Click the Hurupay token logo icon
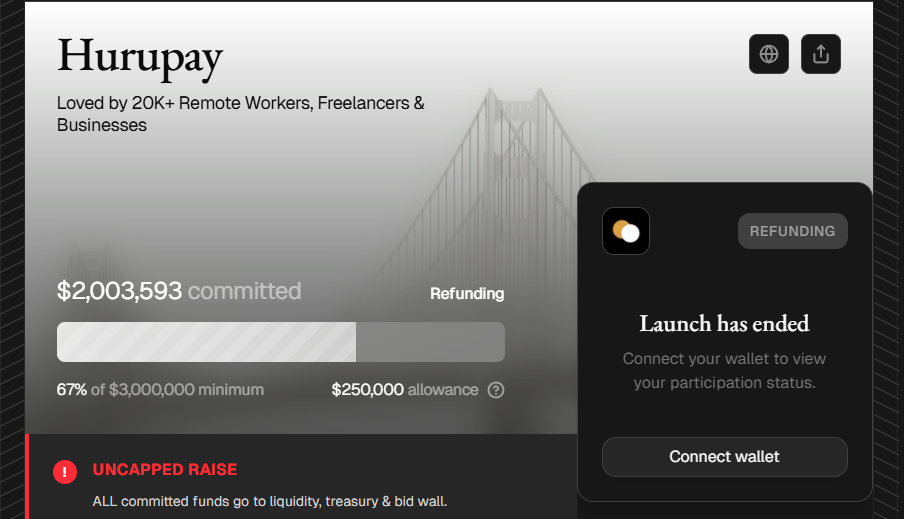The width and height of the screenshot is (904, 519). 626,231
